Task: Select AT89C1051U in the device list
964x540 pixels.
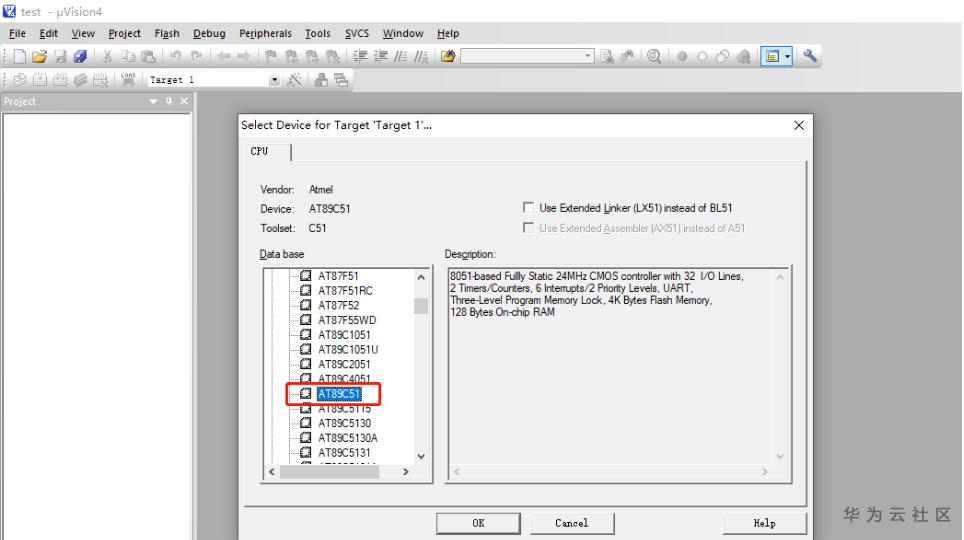Action: 348,350
